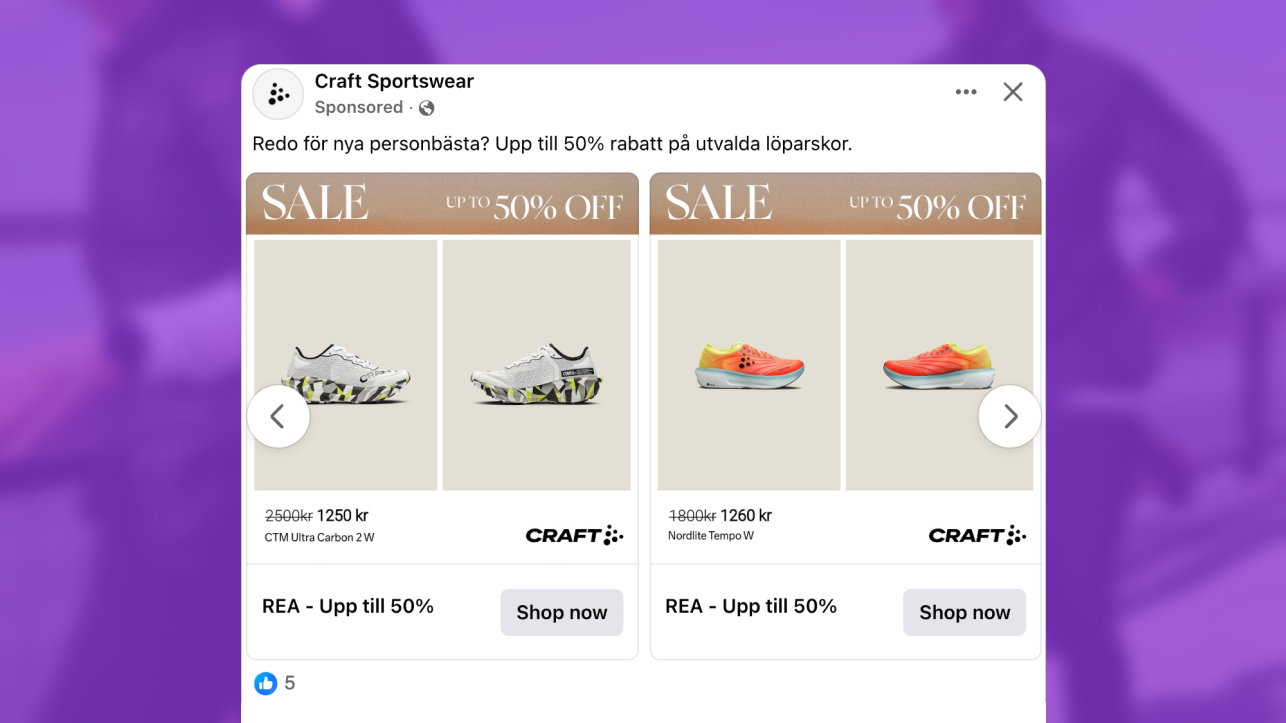Screen dimensions: 1286x723
Task: Click the Sponsored label
Action: [x=358, y=108]
